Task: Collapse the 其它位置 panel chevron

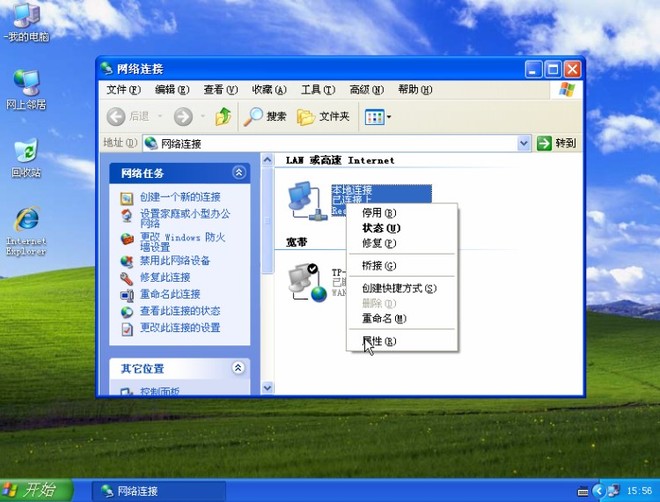Action: pos(238,368)
